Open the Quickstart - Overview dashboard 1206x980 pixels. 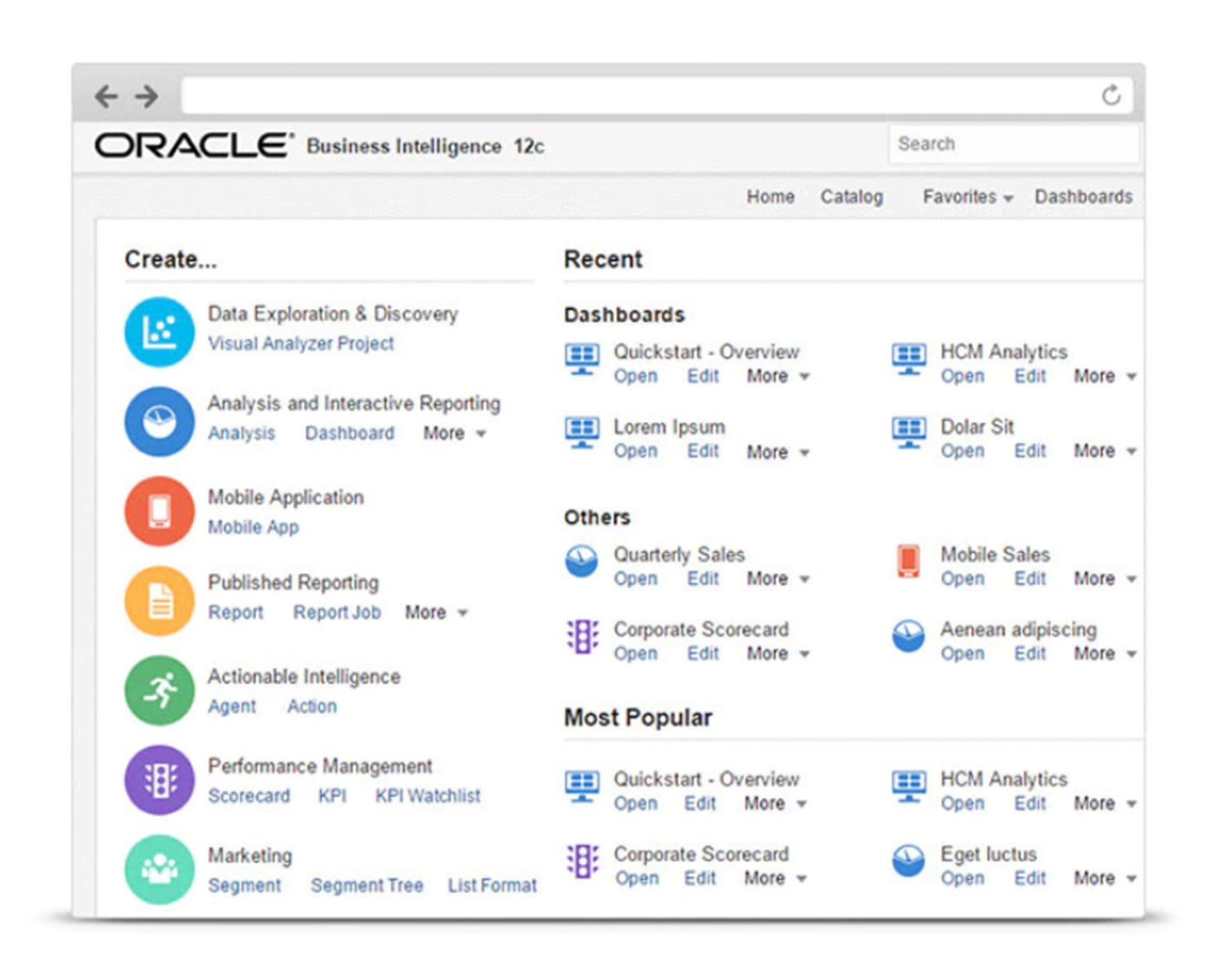635,376
